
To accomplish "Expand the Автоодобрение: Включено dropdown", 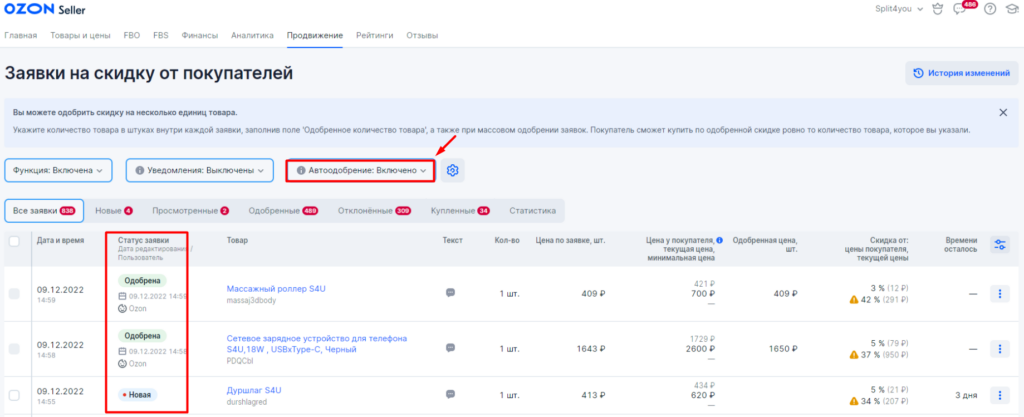I will click(360, 170).
